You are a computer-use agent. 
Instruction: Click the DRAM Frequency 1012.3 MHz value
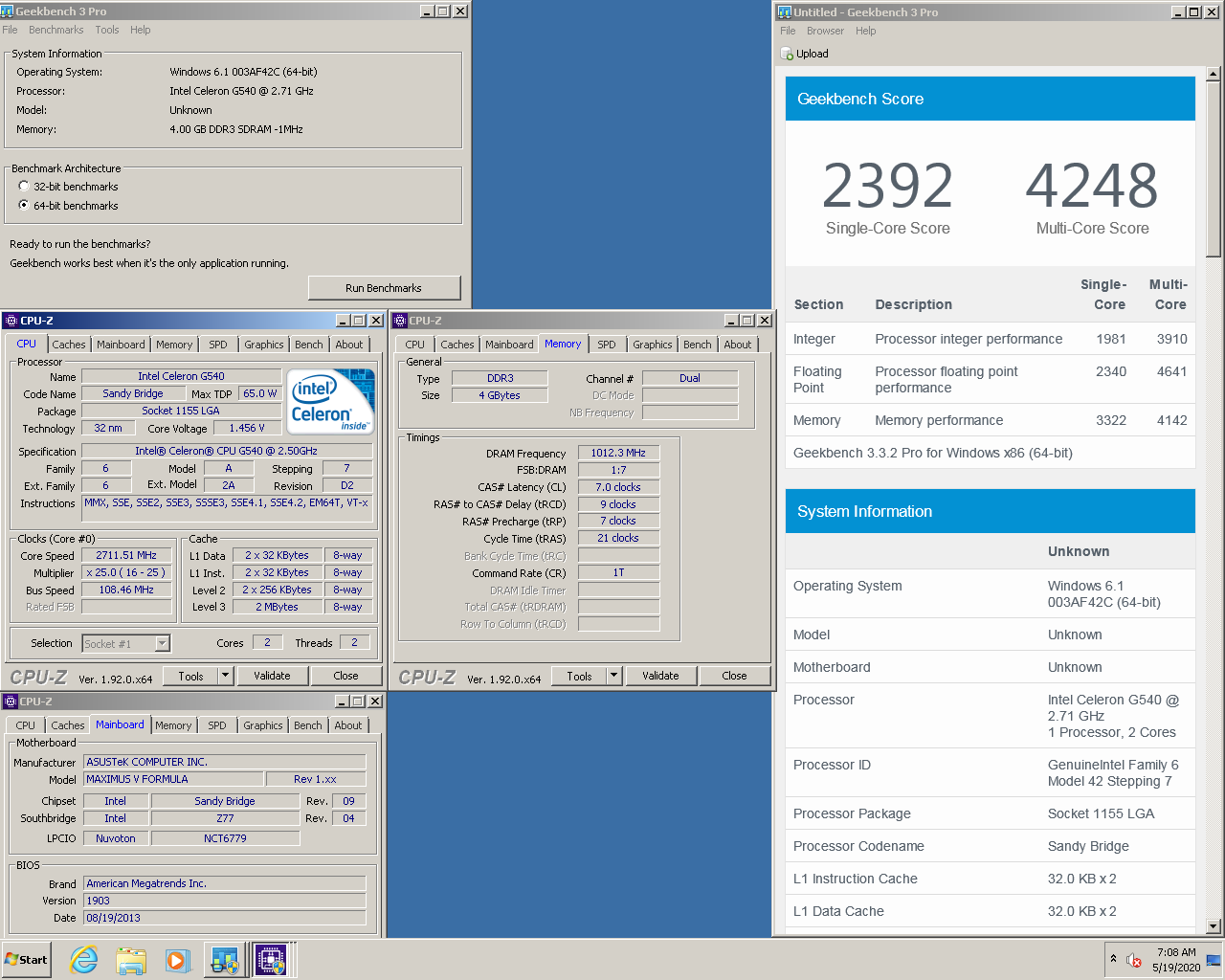click(618, 453)
